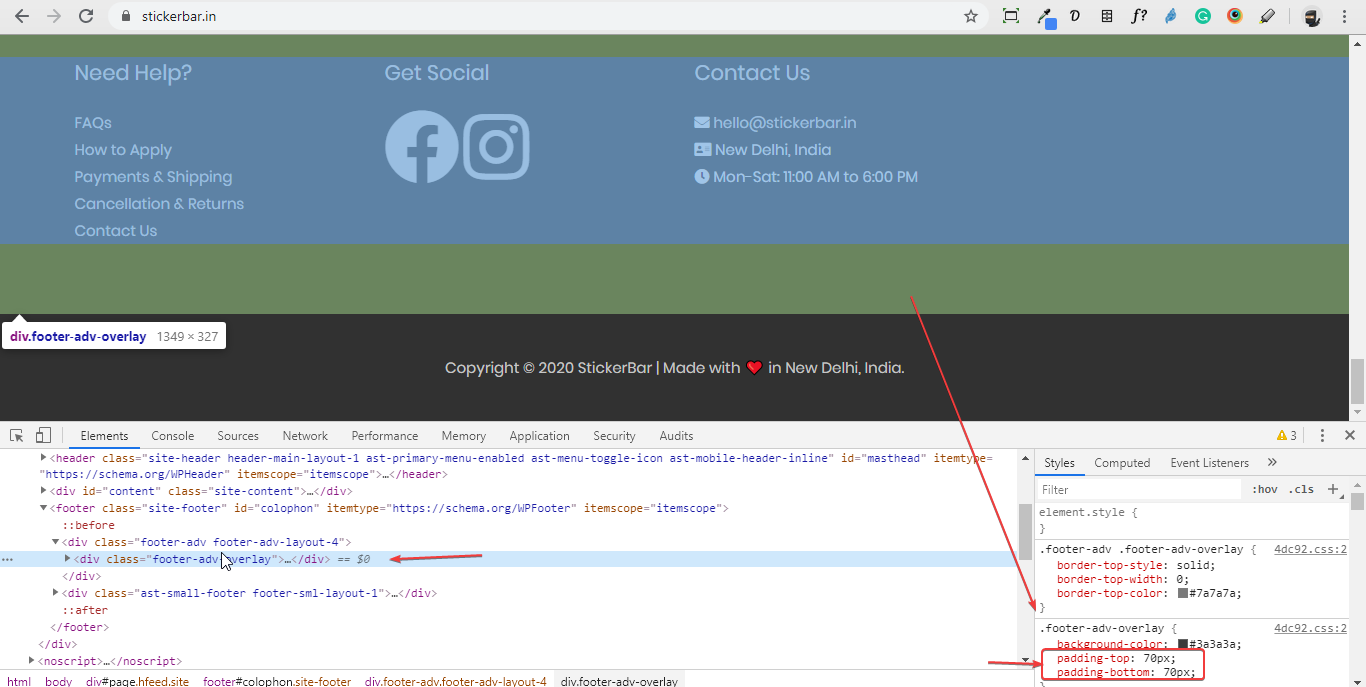The width and height of the screenshot is (1366, 687).
Task: Focus the Styles Filter input field
Action: tap(1139, 489)
